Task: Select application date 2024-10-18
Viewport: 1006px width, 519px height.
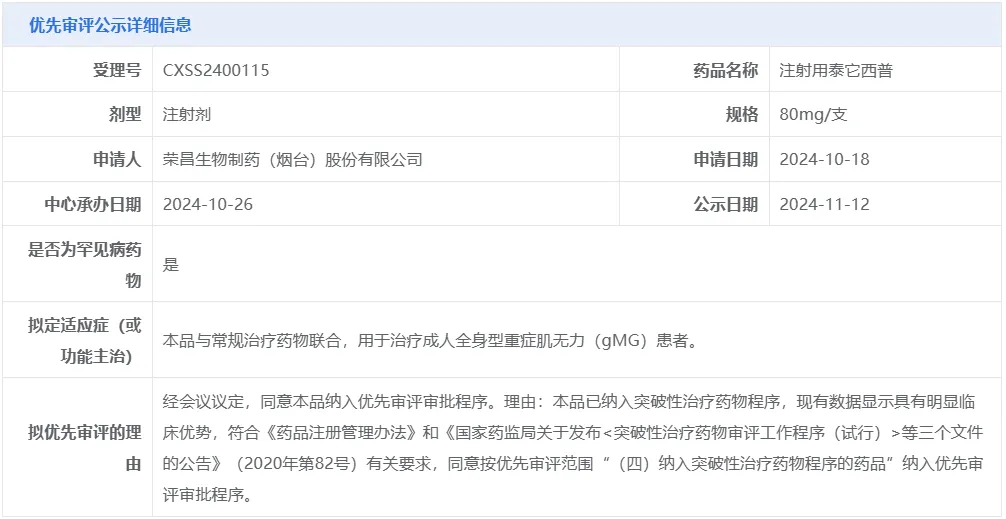Action: click(x=824, y=159)
